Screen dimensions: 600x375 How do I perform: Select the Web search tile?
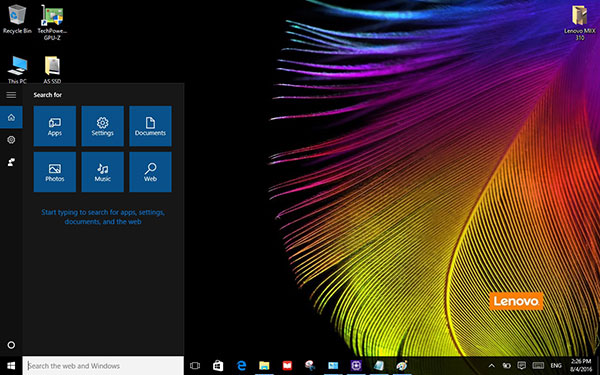pyautogui.click(x=150, y=172)
